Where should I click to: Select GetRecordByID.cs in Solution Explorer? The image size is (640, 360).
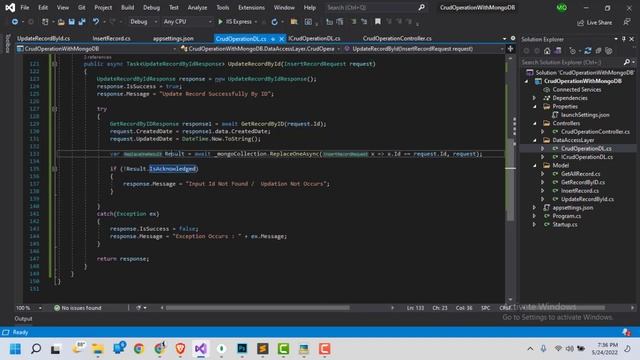tap(583, 182)
